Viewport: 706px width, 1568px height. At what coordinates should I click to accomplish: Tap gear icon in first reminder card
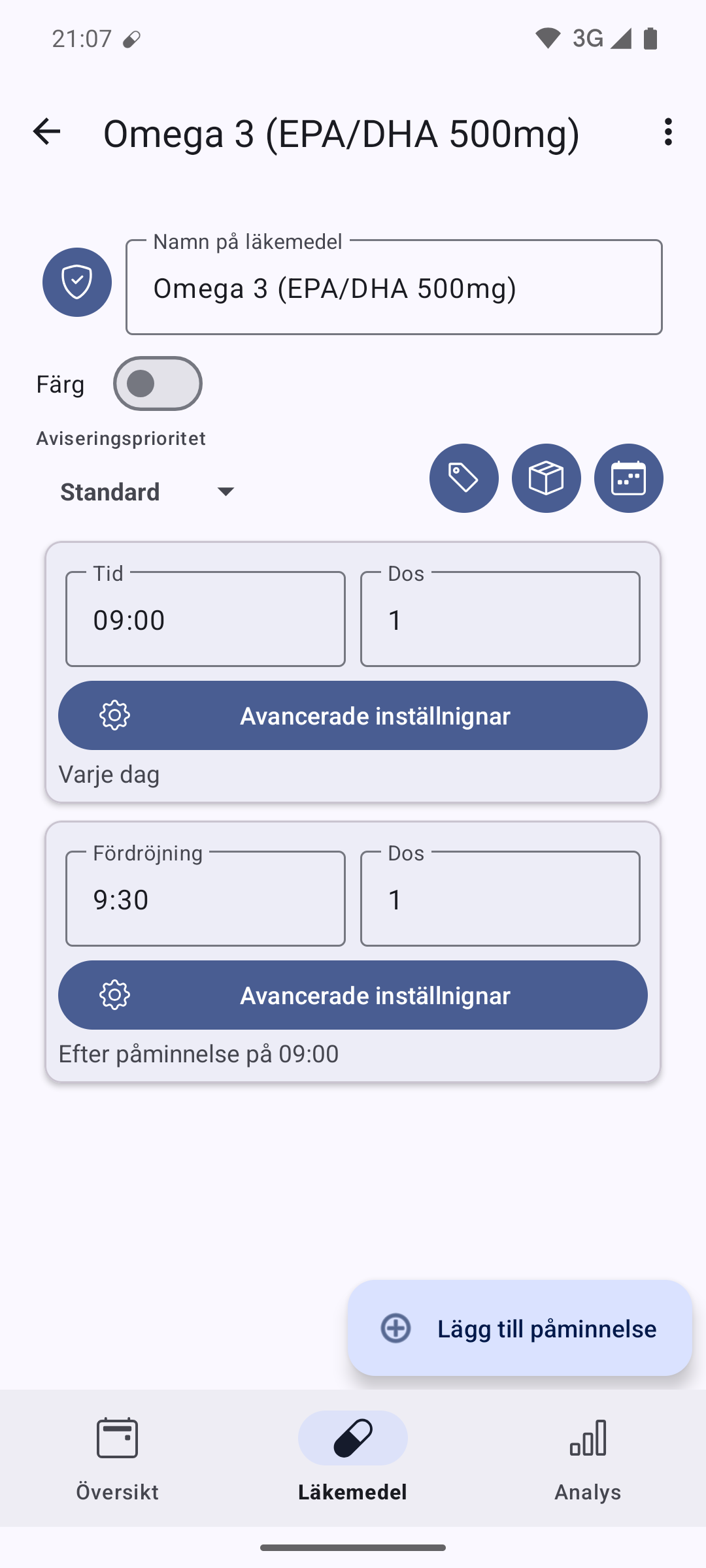tap(115, 715)
